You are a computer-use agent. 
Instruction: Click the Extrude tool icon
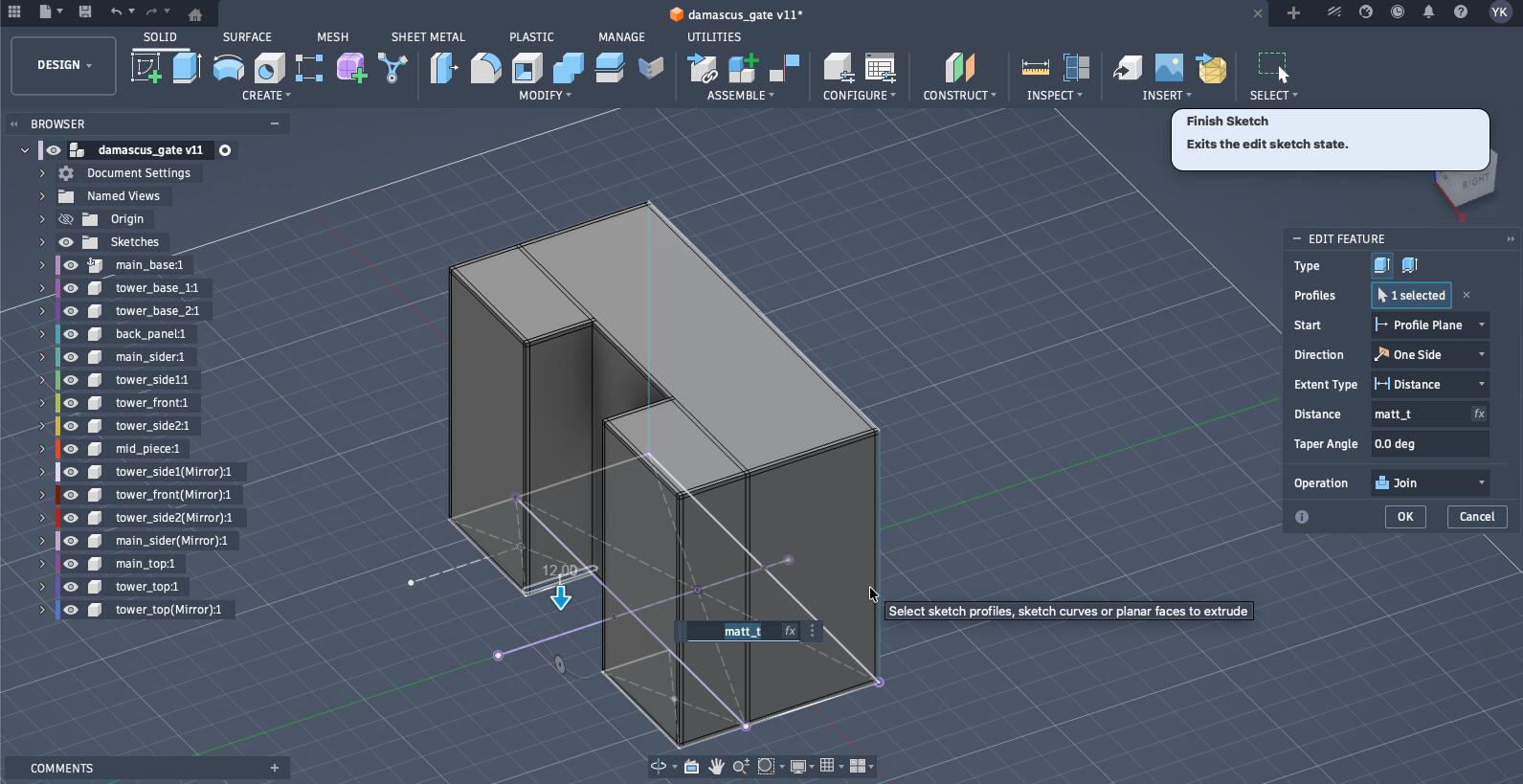click(187, 68)
